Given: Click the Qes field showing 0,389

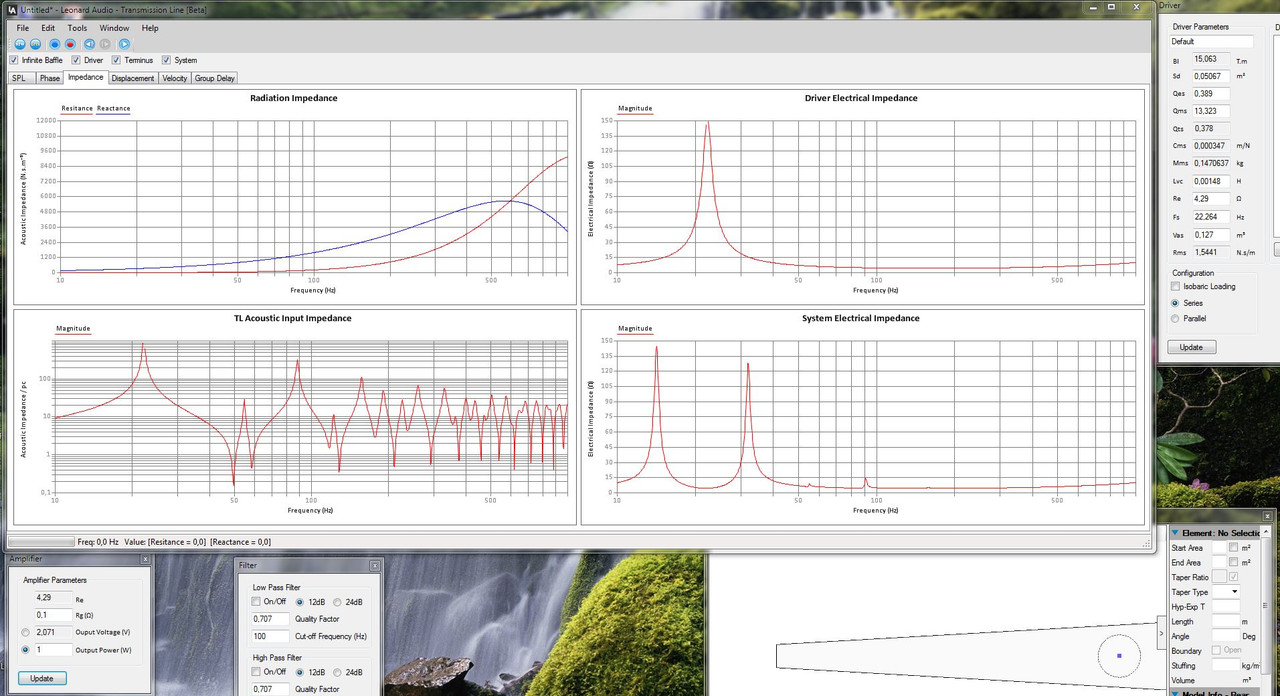Looking at the screenshot, I should pos(1211,94).
